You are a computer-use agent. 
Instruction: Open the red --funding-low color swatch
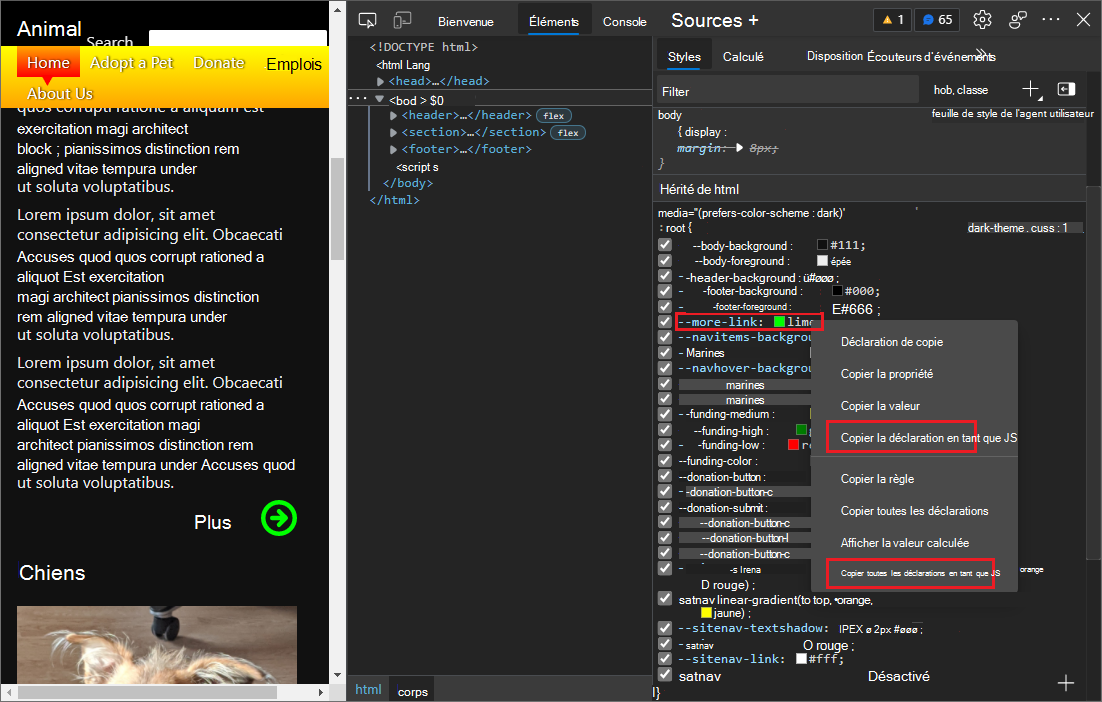coord(793,445)
